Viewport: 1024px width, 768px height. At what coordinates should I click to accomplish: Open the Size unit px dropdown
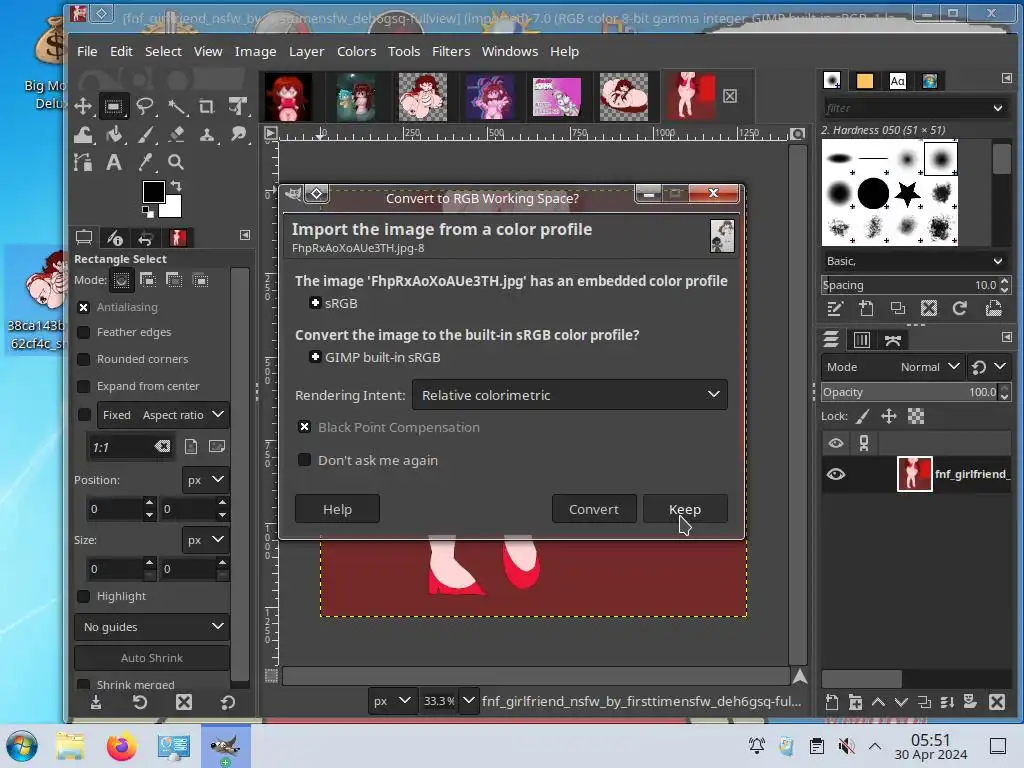click(205, 540)
